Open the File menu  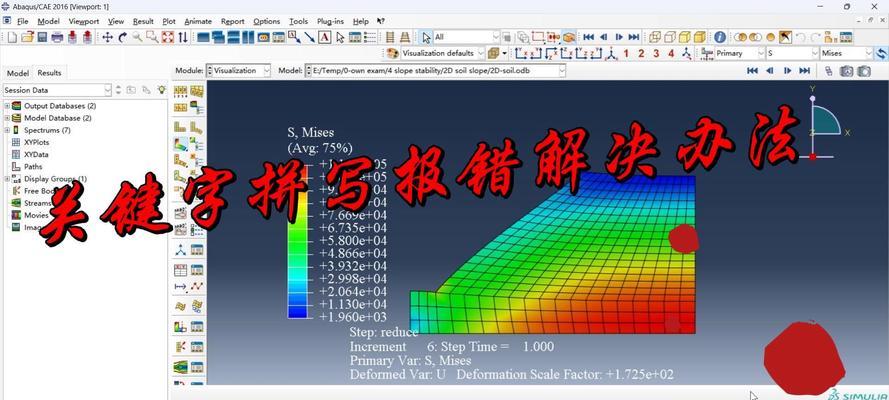pos(23,22)
